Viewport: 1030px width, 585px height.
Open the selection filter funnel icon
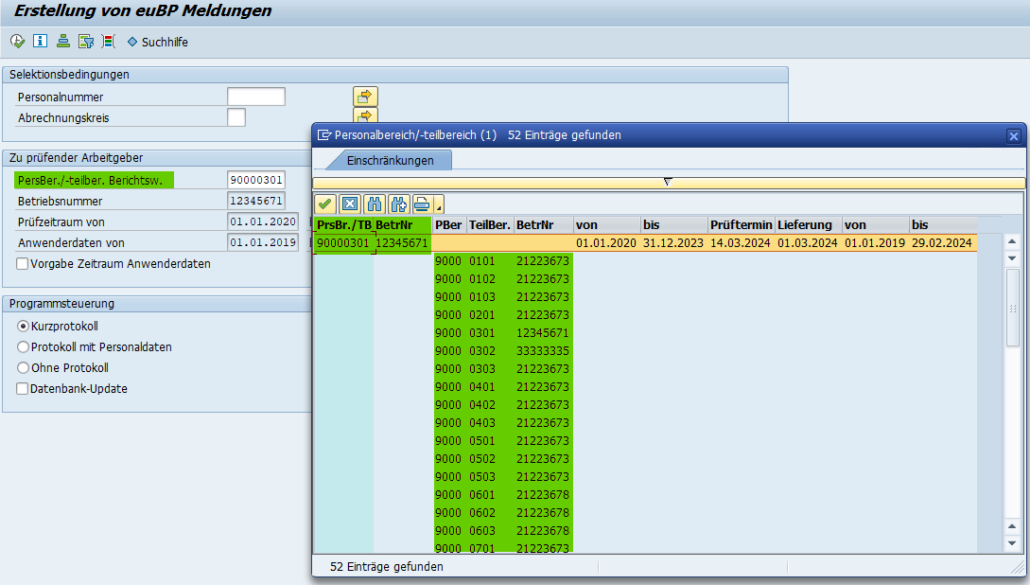click(86, 41)
